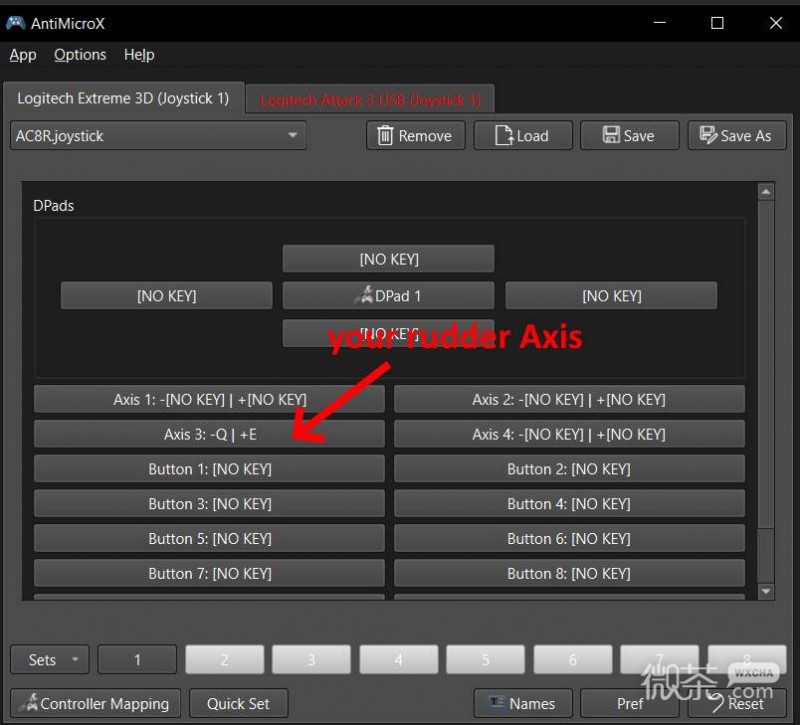Click scrollbar down arrow in mapping list
The width and height of the screenshot is (800, 725).
(x=766, y=591)
